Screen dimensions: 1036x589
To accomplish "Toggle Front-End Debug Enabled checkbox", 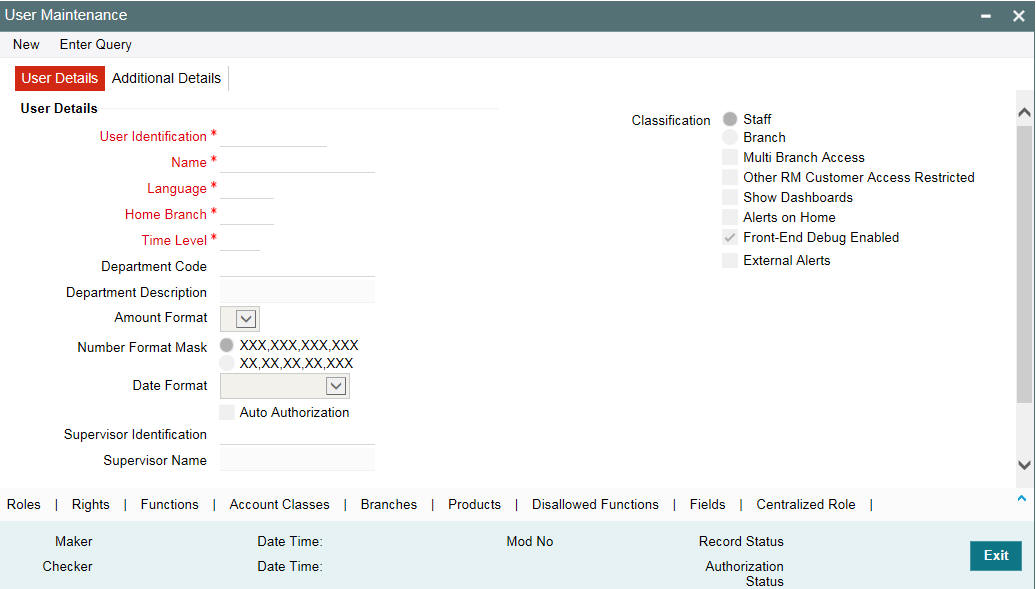I will point(729,237).
